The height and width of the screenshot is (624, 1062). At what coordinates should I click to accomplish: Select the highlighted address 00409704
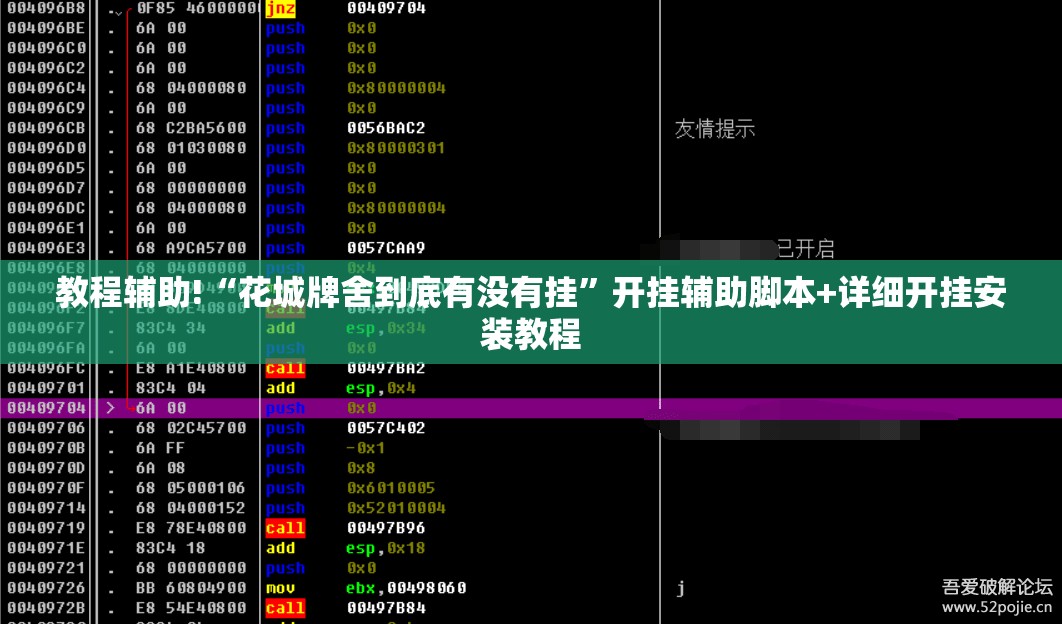47,409
